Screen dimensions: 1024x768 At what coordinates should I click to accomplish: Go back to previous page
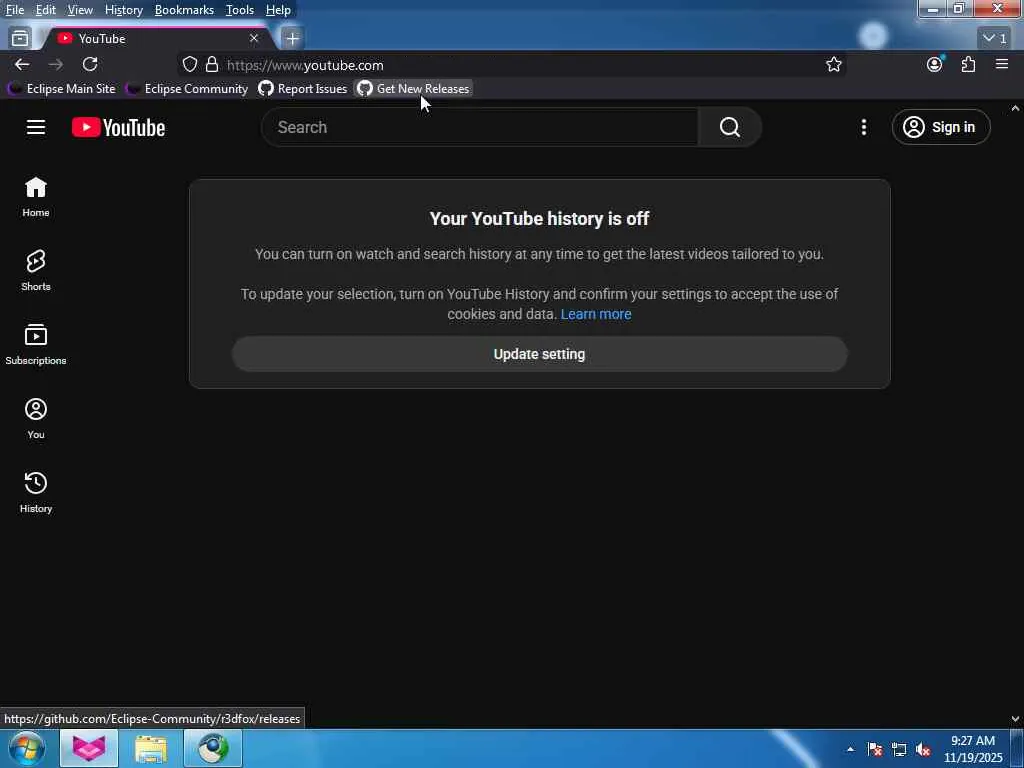tap(22, 65)
